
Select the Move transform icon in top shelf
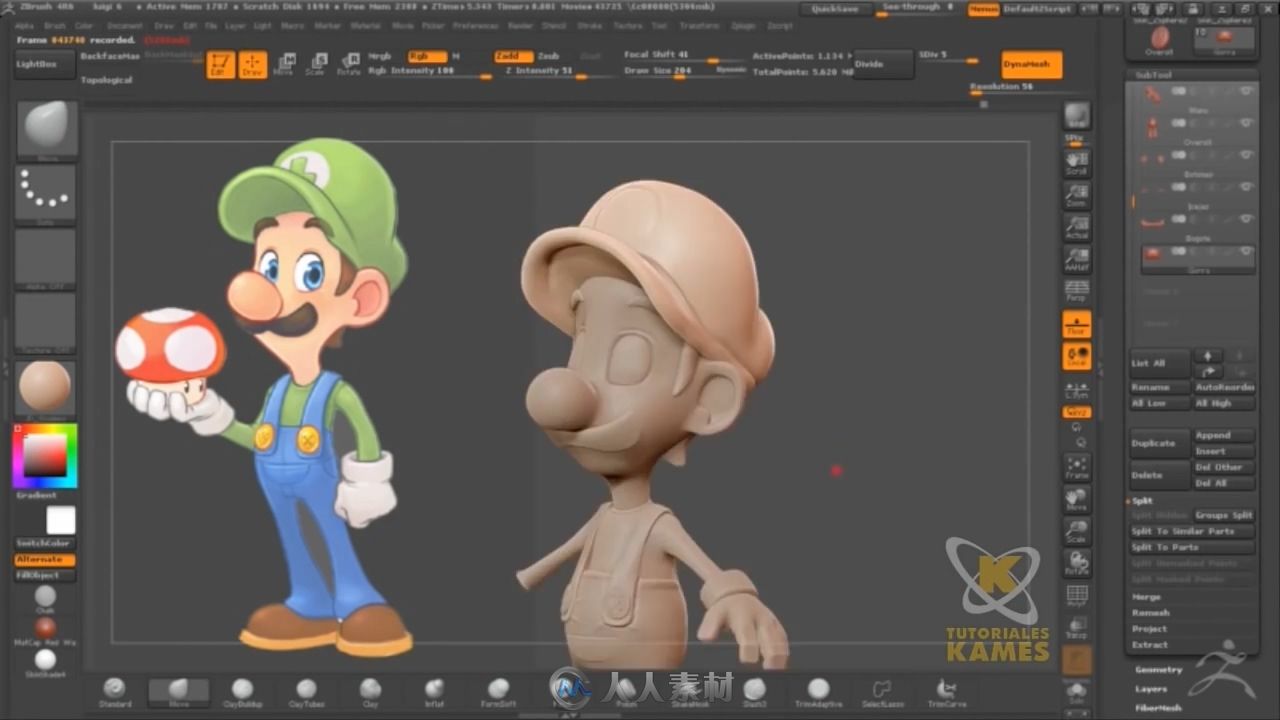(x=284, y=66)
